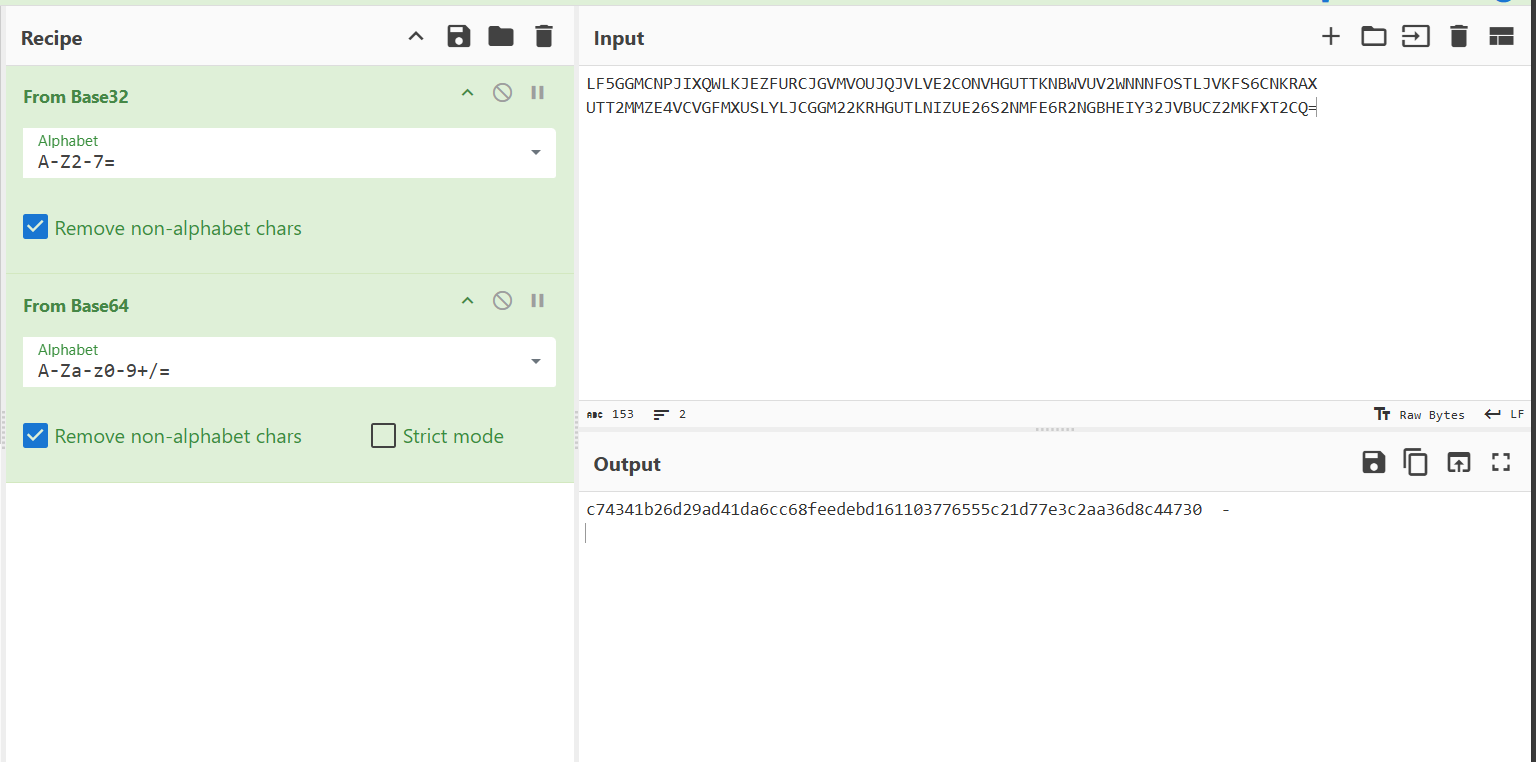The width and height of the screenshot is (1536, 762).
Task: Change the Raw Bytes input encoding
Action: (x=1420, y=414)
